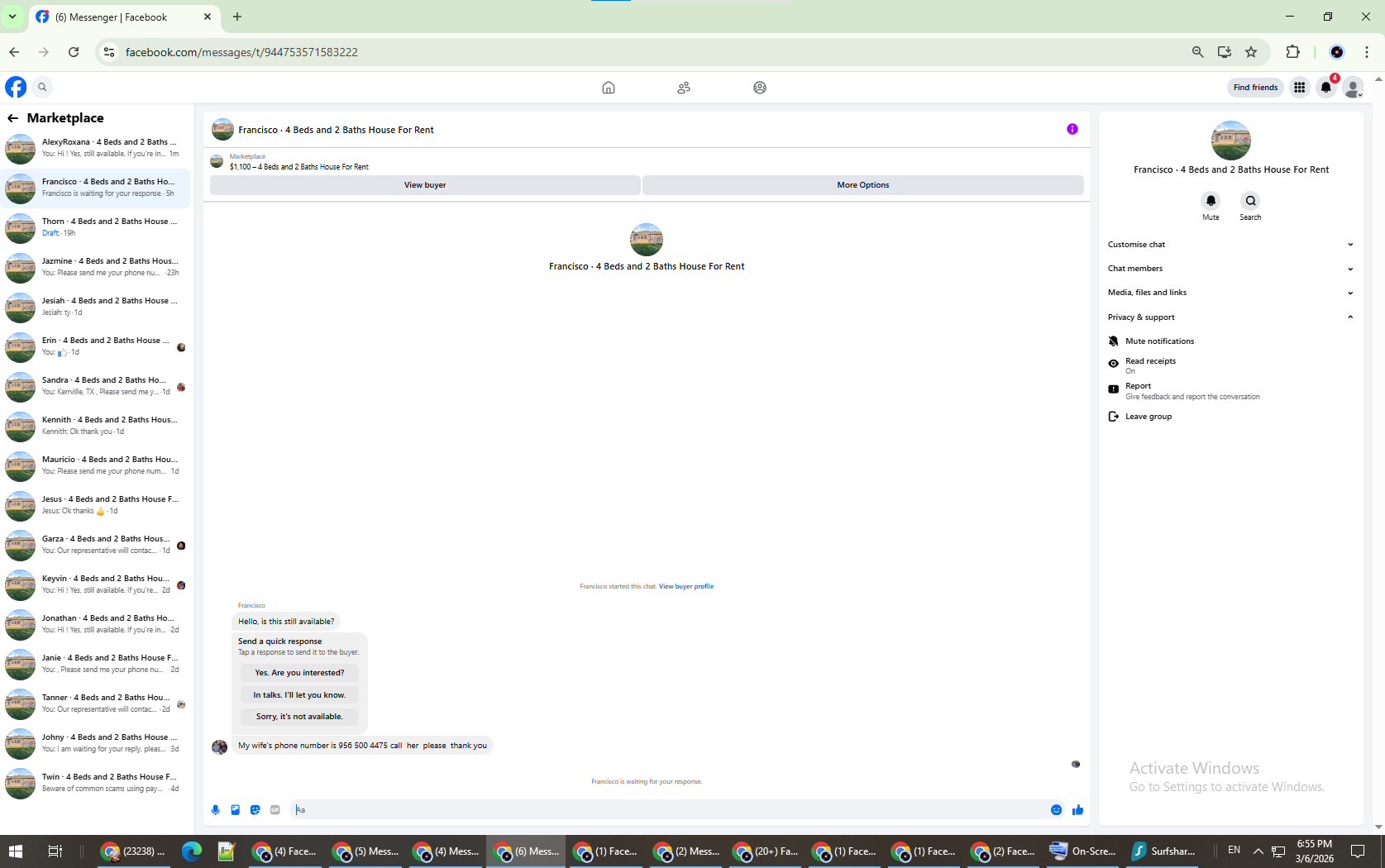Image resolution: width=1385 pixels, height=868 pixels.
Task: Open the tab search dropdown arrow
Action: (x=12, y=17)
